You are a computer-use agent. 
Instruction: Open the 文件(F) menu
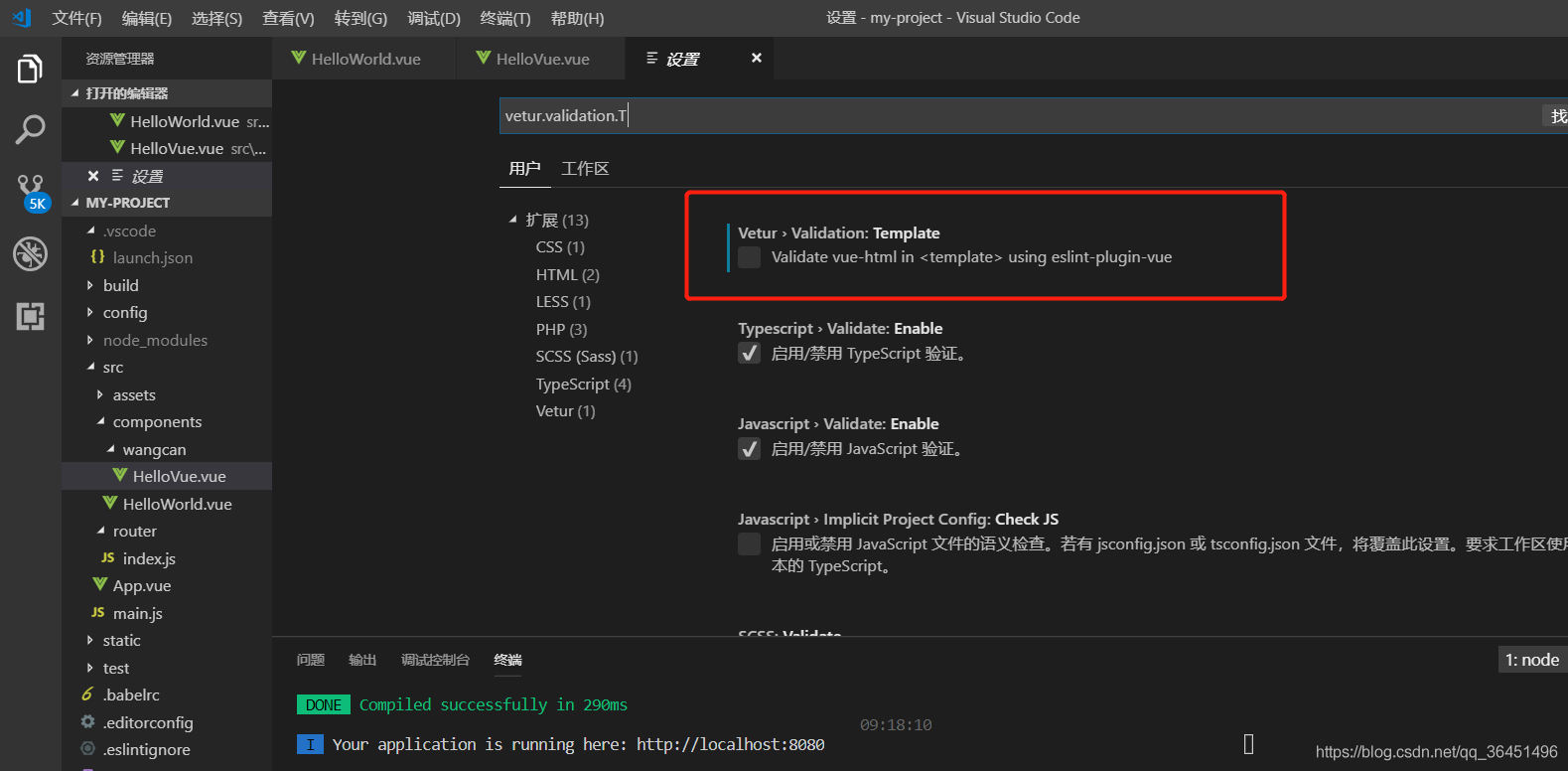point(77,18)
